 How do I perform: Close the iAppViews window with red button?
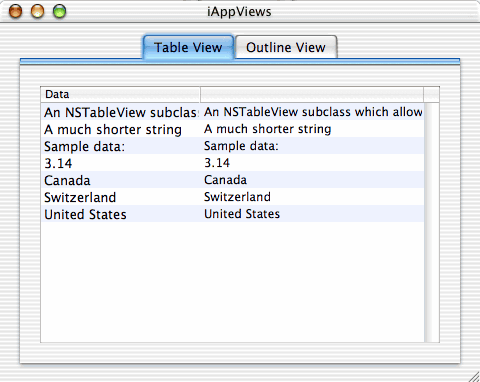[15, 12]
